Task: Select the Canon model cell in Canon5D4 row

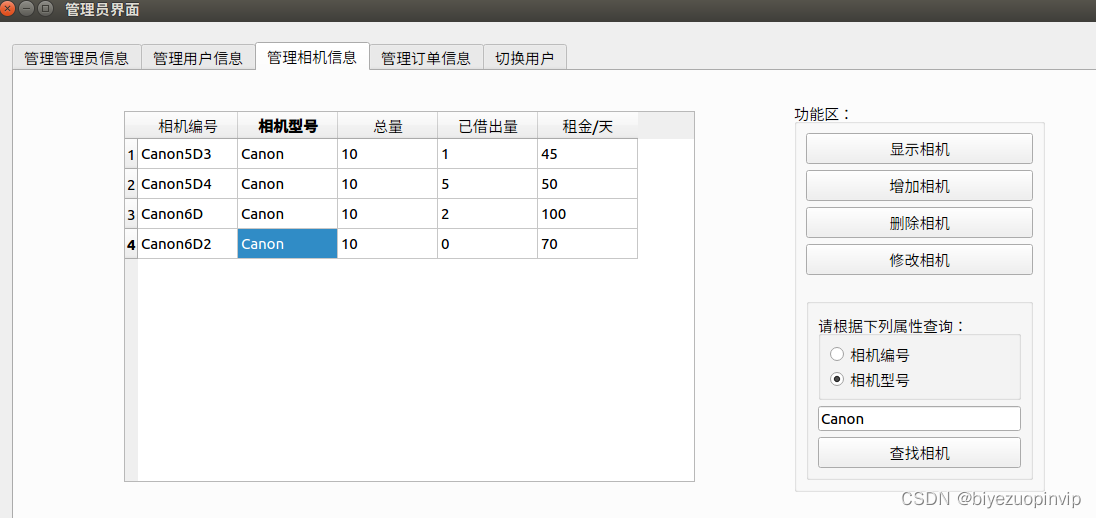Action: 287,184
